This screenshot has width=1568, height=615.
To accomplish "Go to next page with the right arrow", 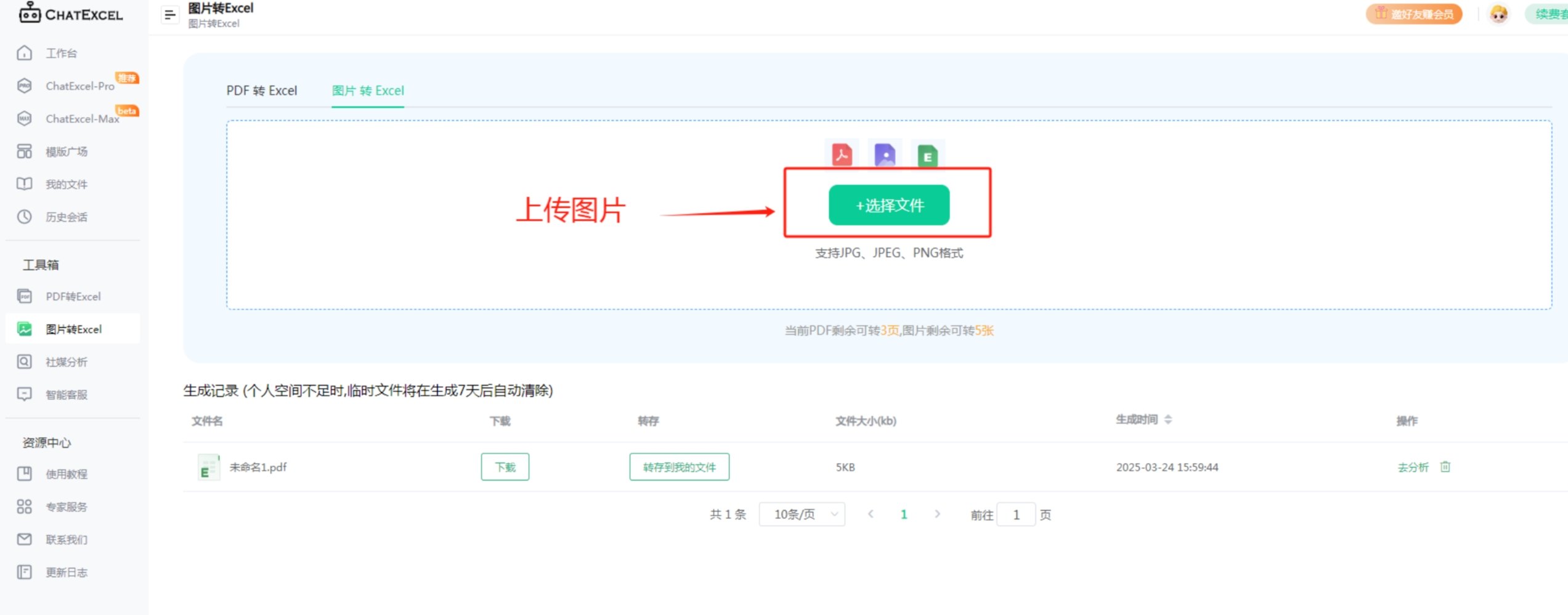I will (937, 514).
